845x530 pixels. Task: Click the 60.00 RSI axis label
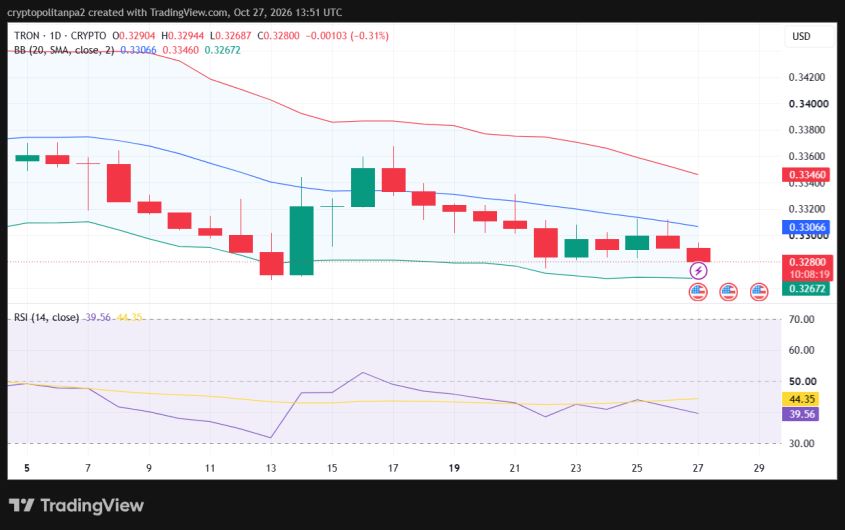802,350
